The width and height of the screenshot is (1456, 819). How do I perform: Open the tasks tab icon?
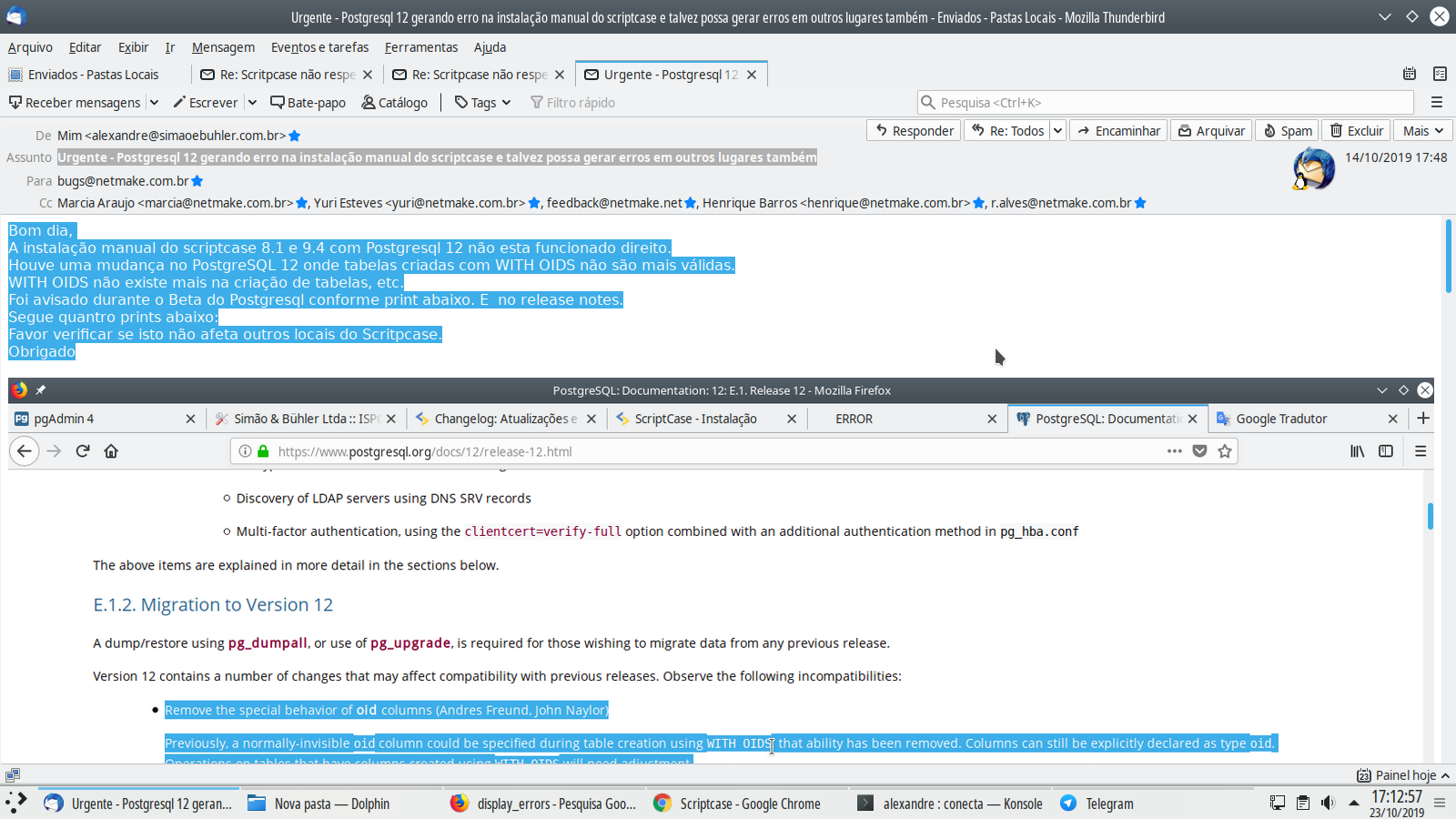coord(1440,74)
